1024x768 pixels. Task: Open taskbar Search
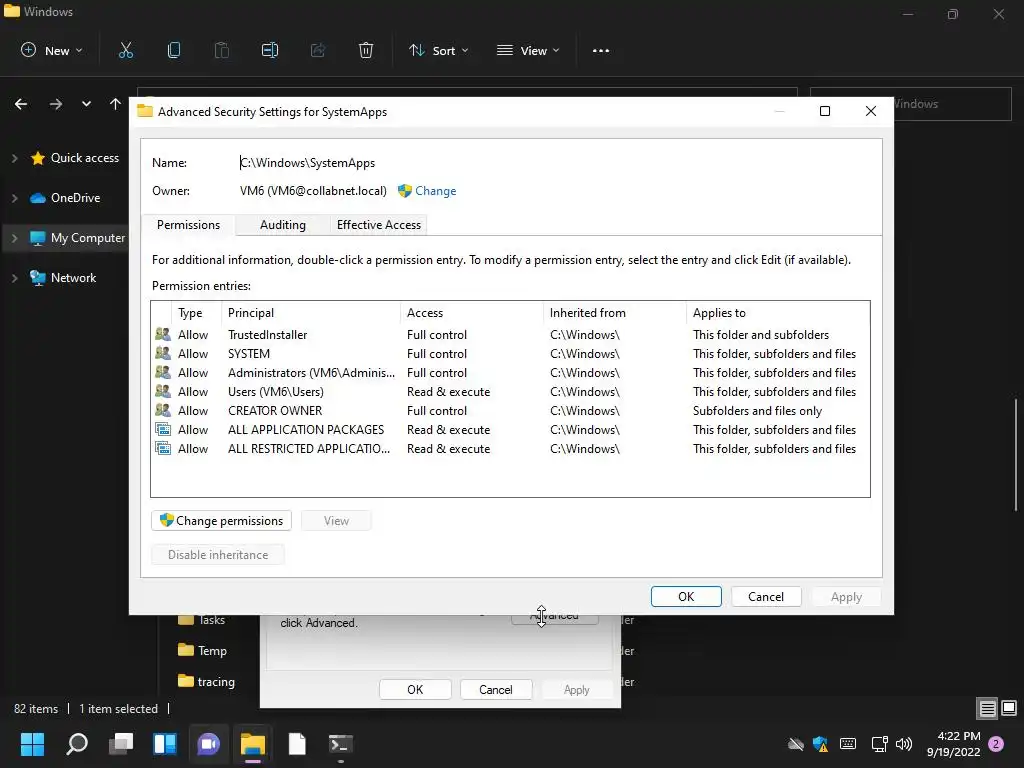pos(76,743)
